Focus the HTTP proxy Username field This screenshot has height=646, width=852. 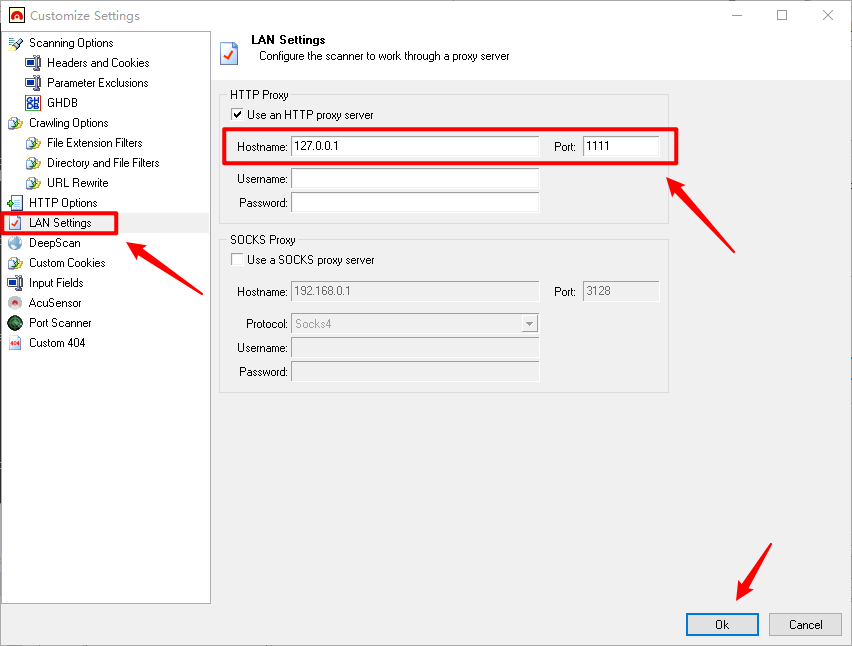(x=414, y=179)
